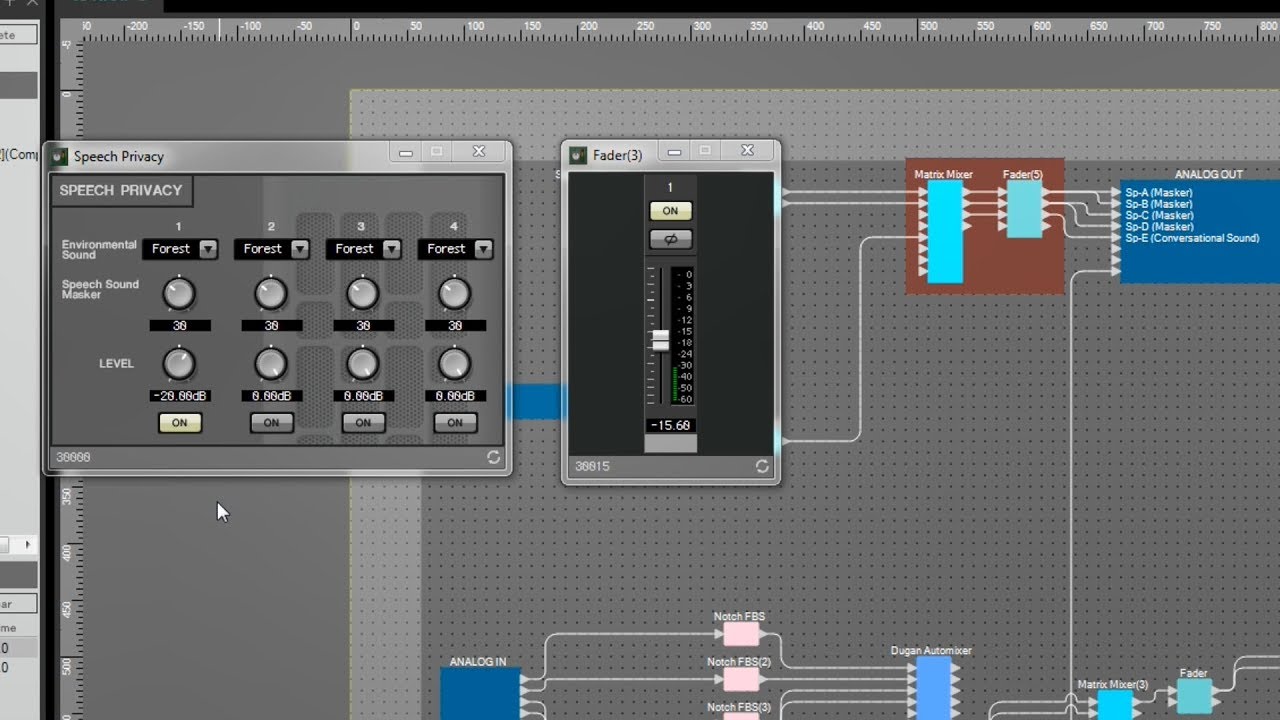The width and height of the screenshot is (1280, 720).
Task: Click channel 4 LEVEL knob
Action: click(x=454, y=364)
